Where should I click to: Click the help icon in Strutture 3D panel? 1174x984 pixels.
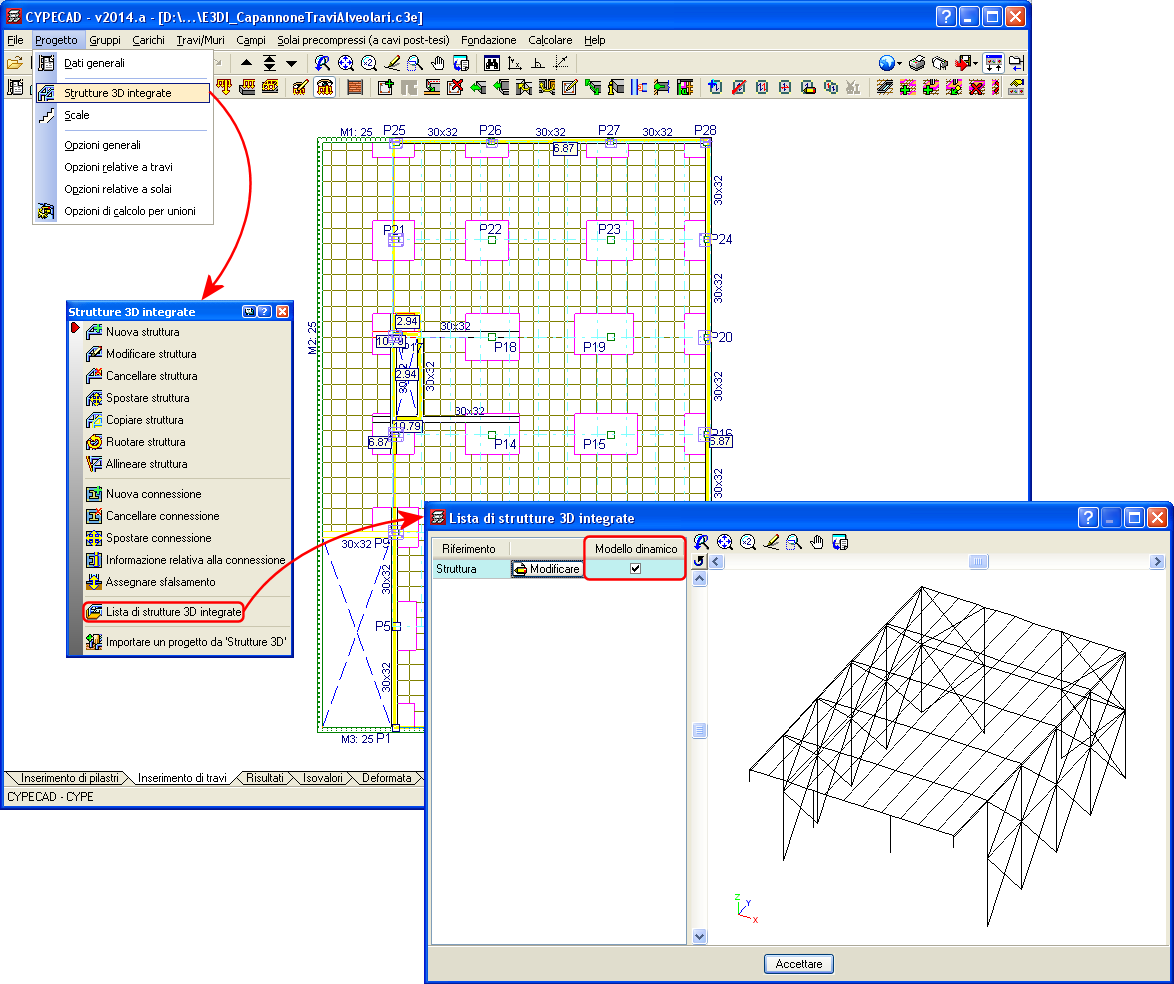(x=265, y=312)
